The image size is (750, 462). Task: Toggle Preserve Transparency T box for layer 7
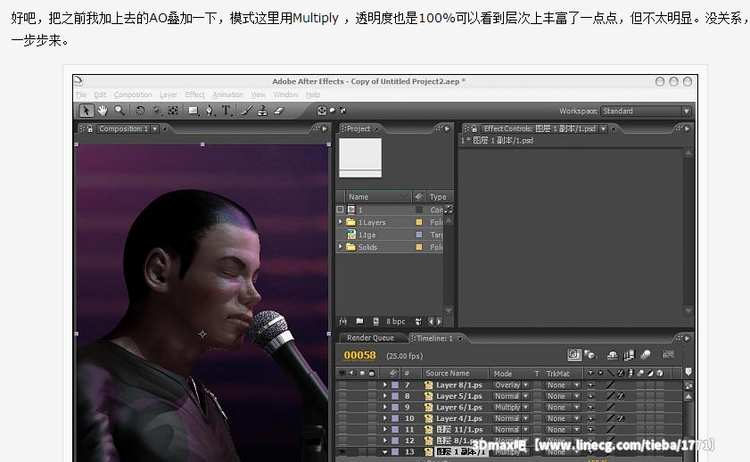537,385
